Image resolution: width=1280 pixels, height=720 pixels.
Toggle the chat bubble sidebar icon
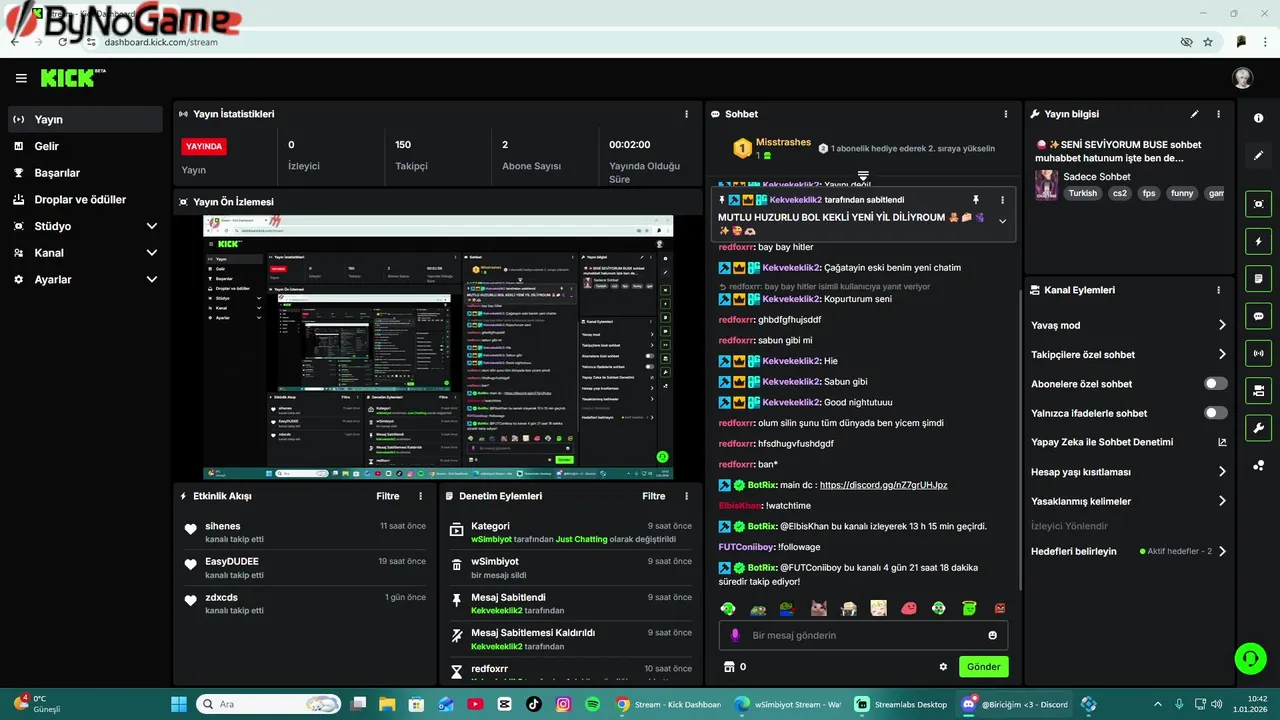click(x=1259, y=316)
